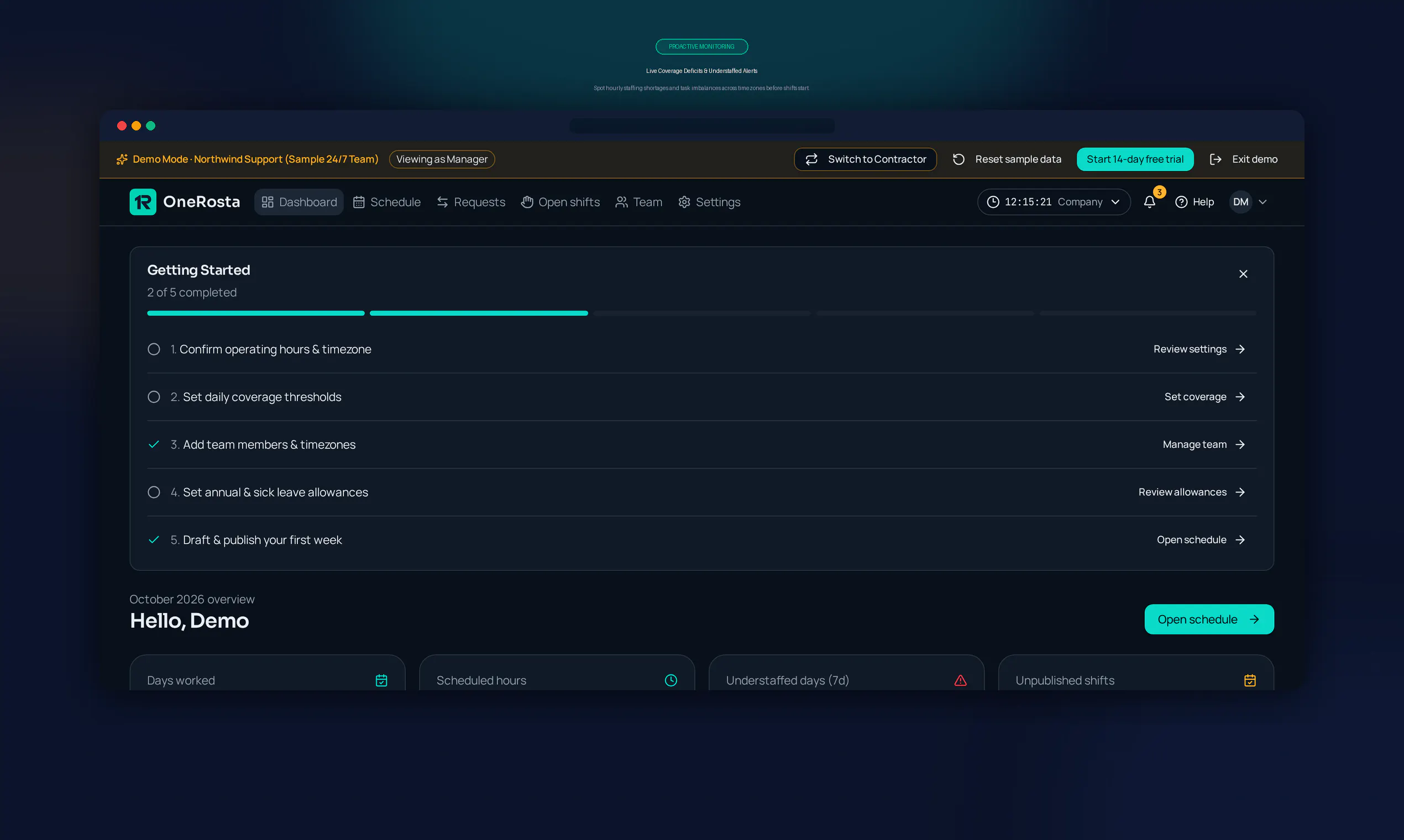The width and height of the screenshot is (1404, 840).
Task: Click the clock icon on Scheduled hours card
Action: [x=671, y=680]
